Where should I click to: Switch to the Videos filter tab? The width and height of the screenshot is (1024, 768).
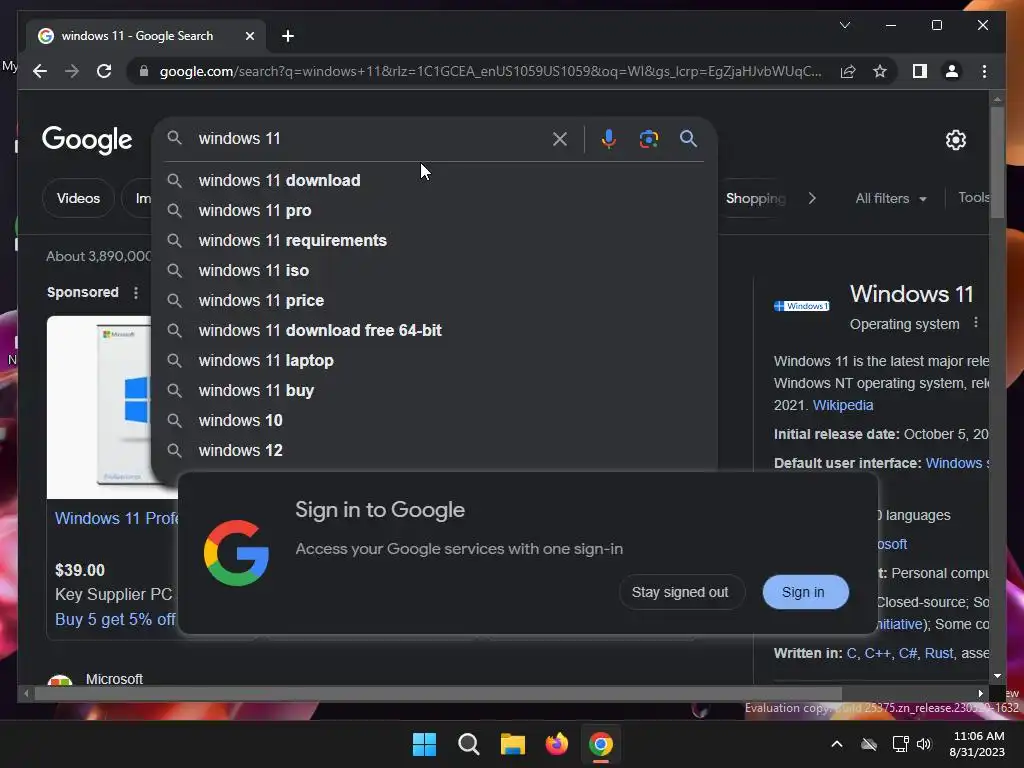pyautogui.click(x=78, y=198)
